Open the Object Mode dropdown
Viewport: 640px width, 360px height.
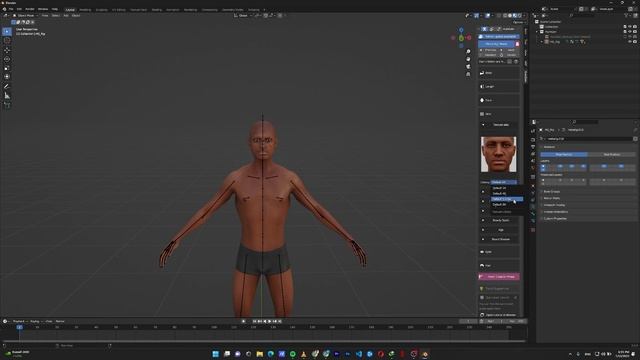25,16
